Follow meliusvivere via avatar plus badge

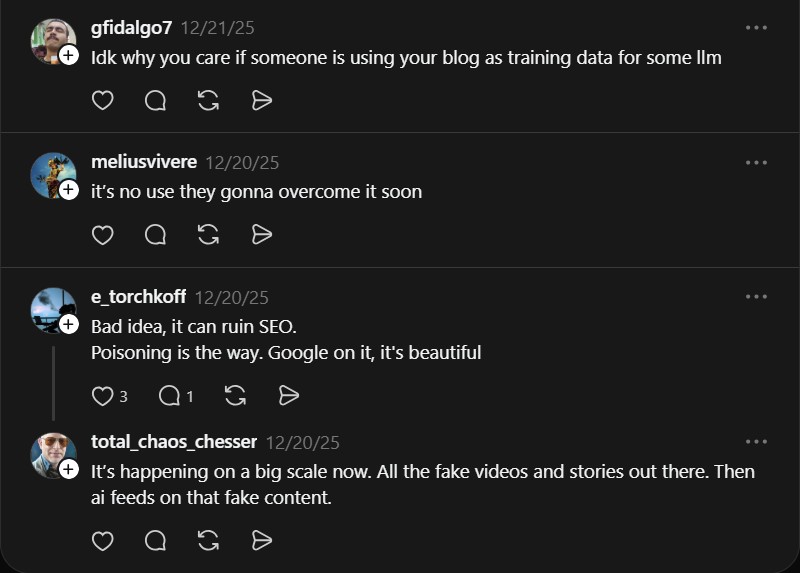coord(69,190)
